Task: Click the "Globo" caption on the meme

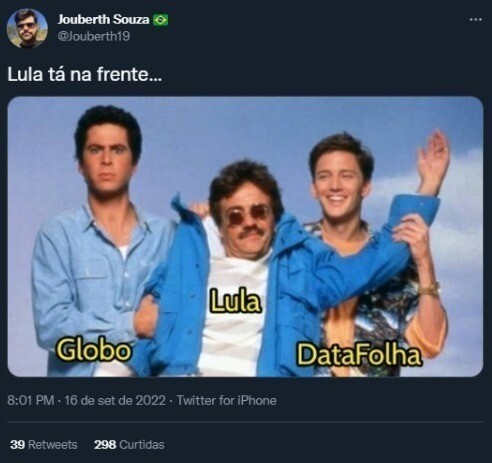Action: click(94, 350)
